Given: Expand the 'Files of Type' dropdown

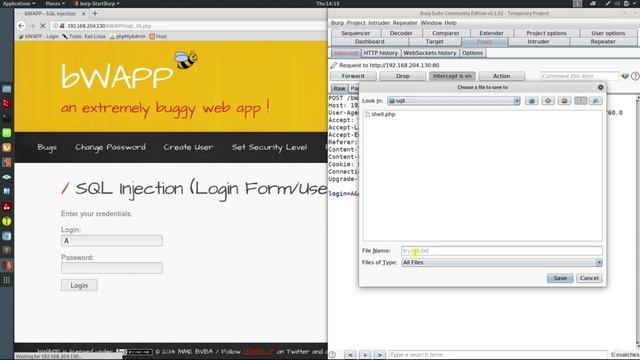Looking at the screenshot, I should click(599, 262).
